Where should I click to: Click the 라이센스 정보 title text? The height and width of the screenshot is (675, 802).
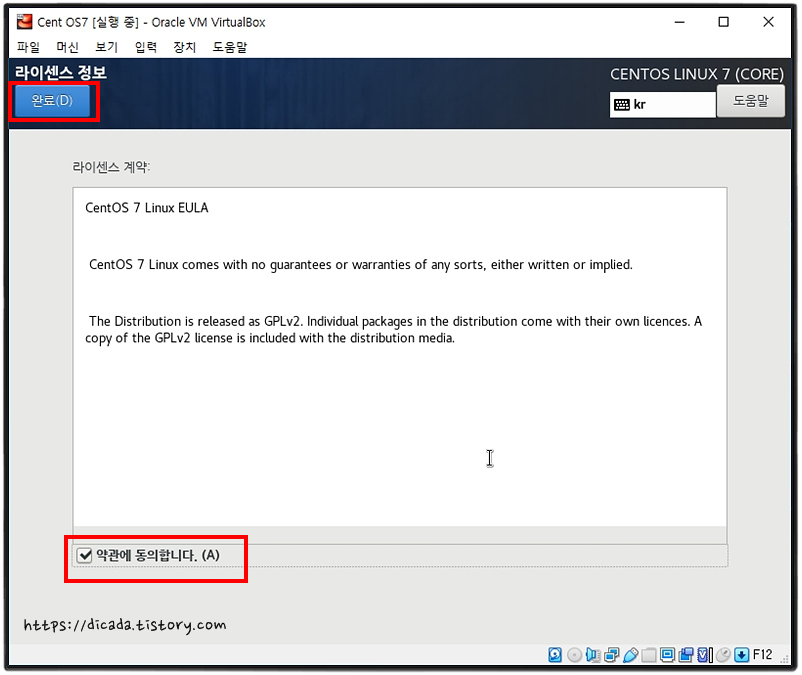click(61, 72)
